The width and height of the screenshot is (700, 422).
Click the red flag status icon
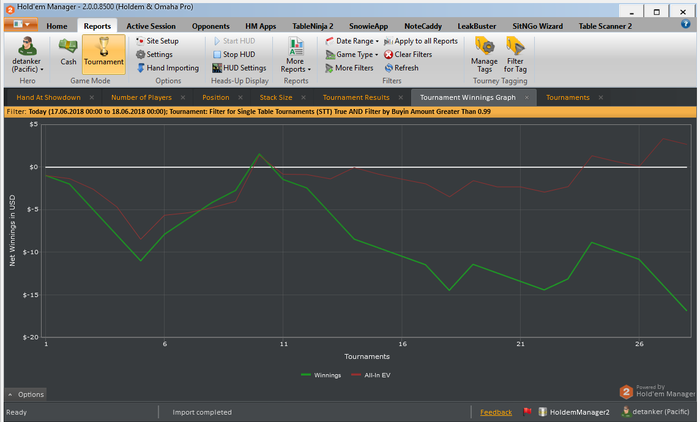(527, 411)
